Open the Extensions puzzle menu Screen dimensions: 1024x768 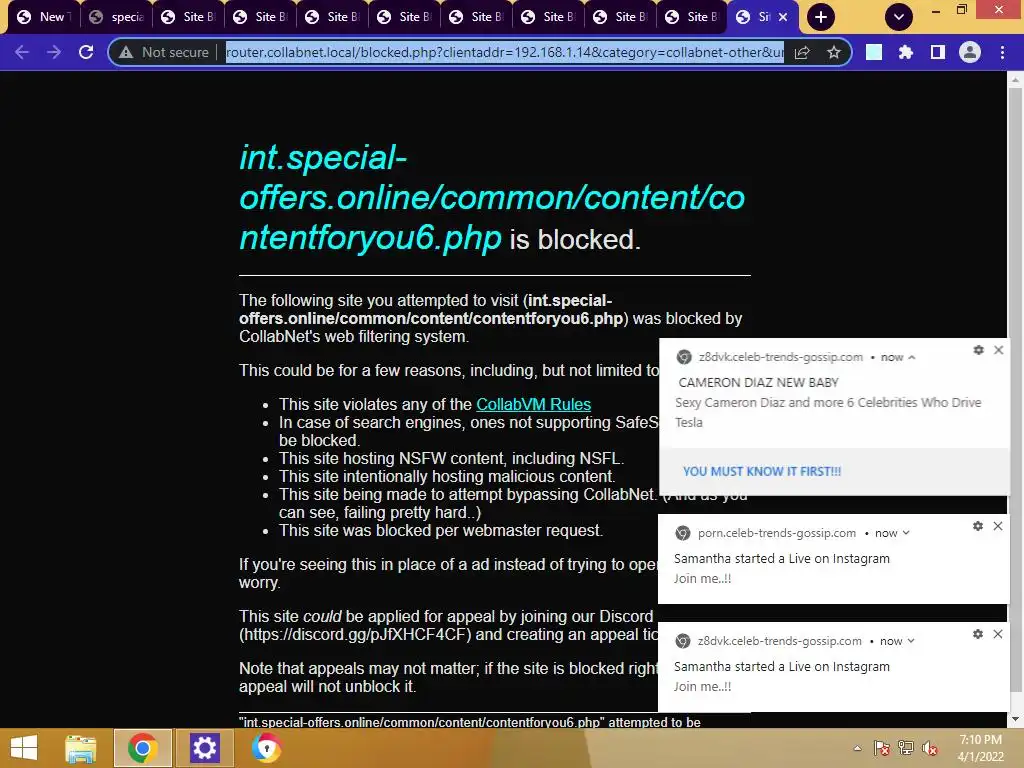[905, 52]
